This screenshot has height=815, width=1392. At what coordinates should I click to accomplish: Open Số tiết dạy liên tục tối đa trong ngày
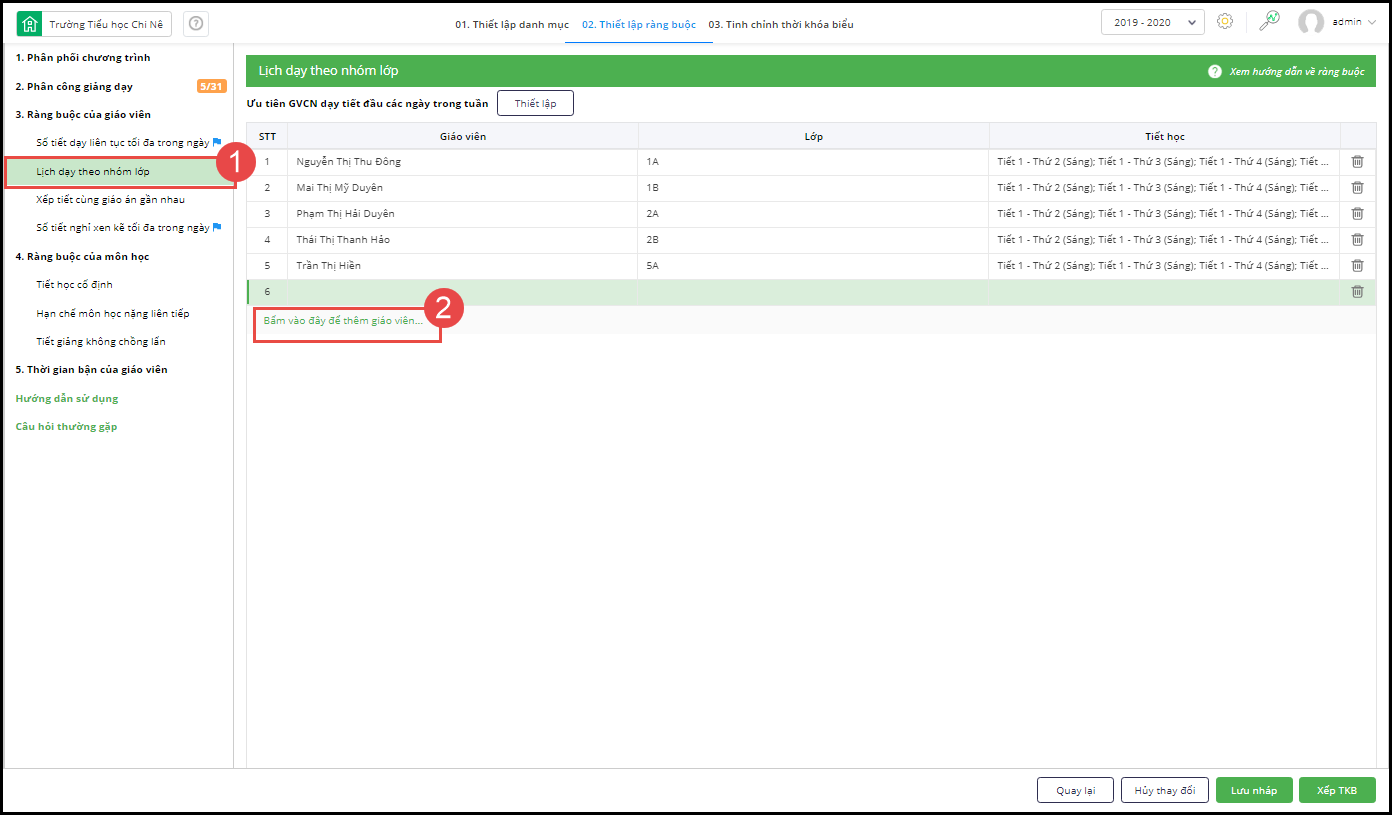123,142
